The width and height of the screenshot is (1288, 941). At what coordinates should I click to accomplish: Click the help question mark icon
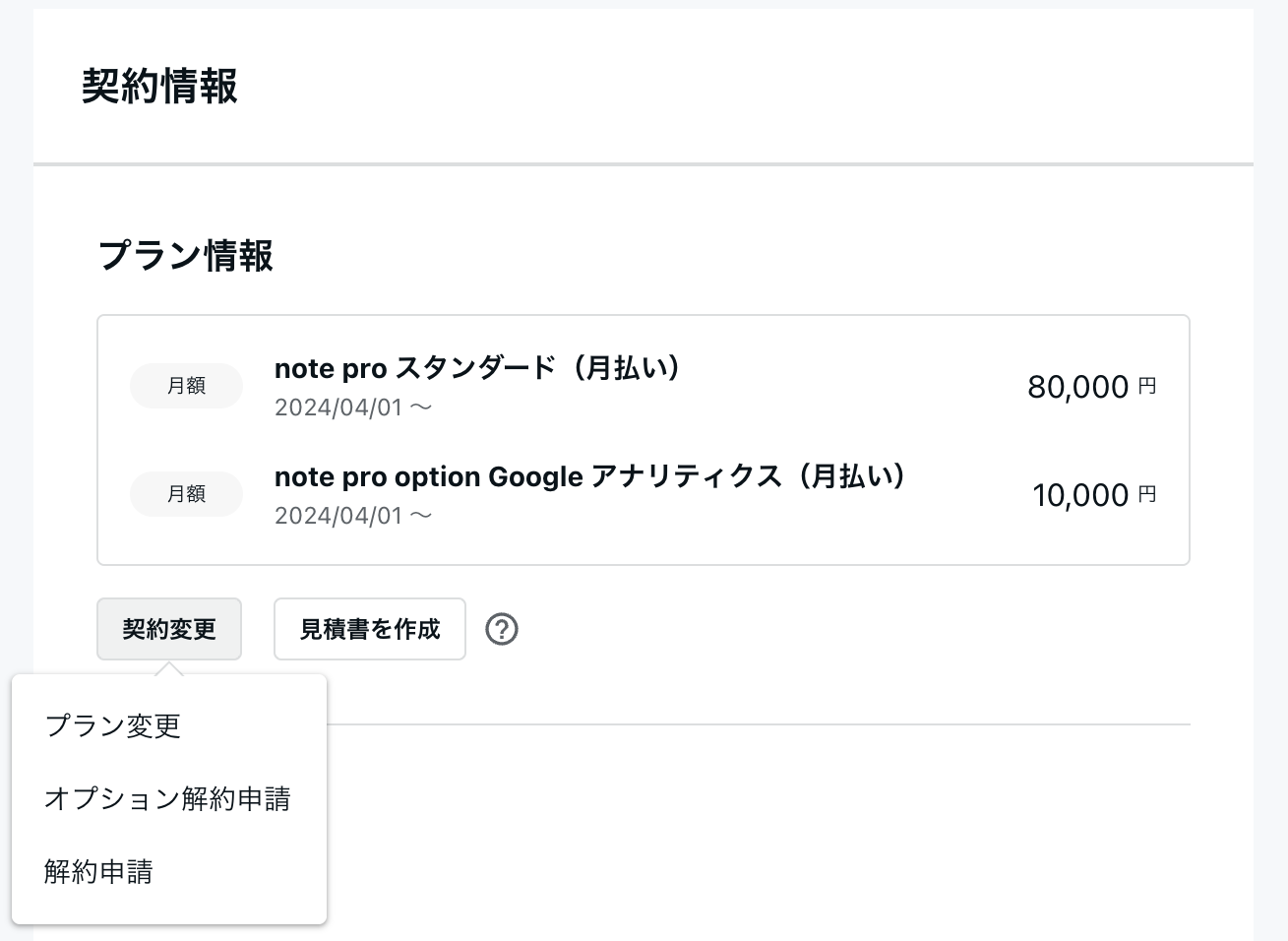click(x=502, y=629)
